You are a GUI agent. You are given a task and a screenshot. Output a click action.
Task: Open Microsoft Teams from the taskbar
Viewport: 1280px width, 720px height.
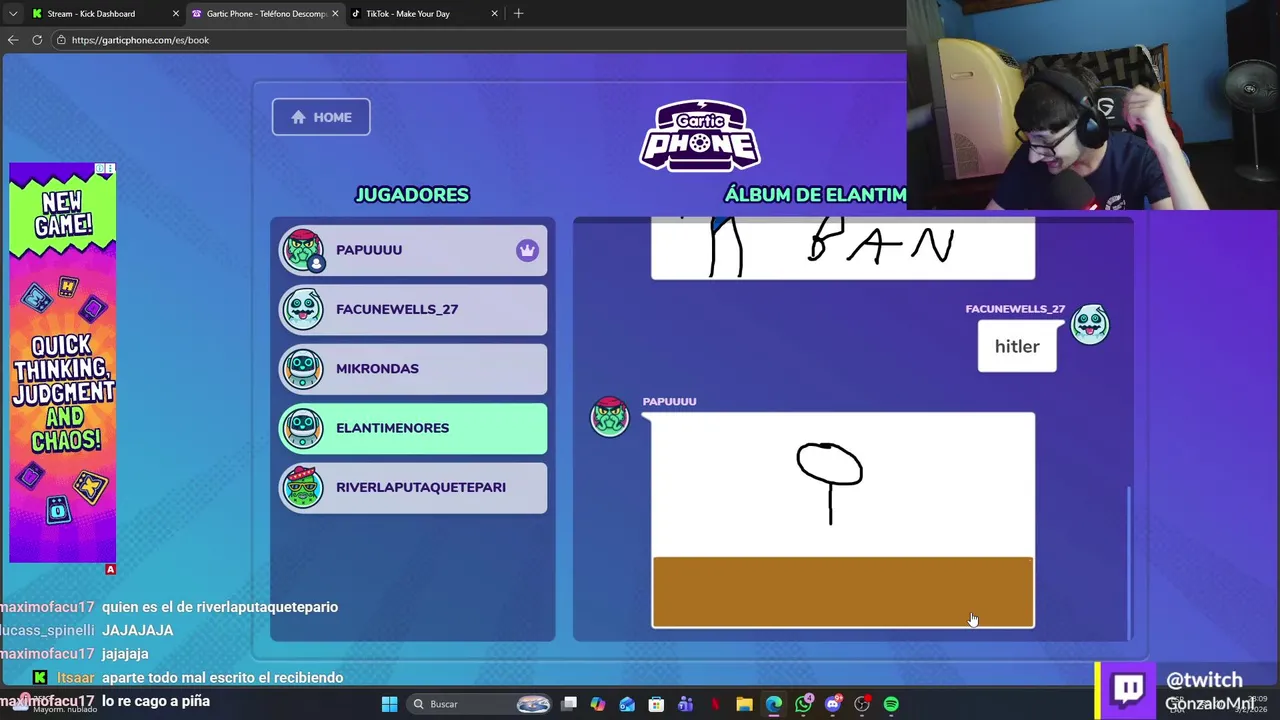coord(685,704)
